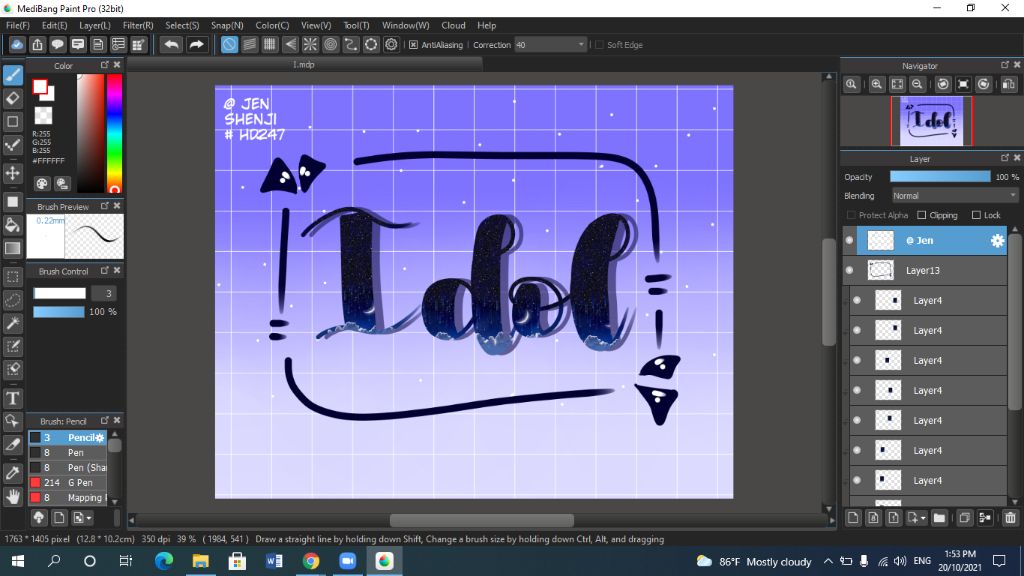Zoom out using Navigator magnifier minus
This screenshot has height=576, width=1024.
coord(918,84)
